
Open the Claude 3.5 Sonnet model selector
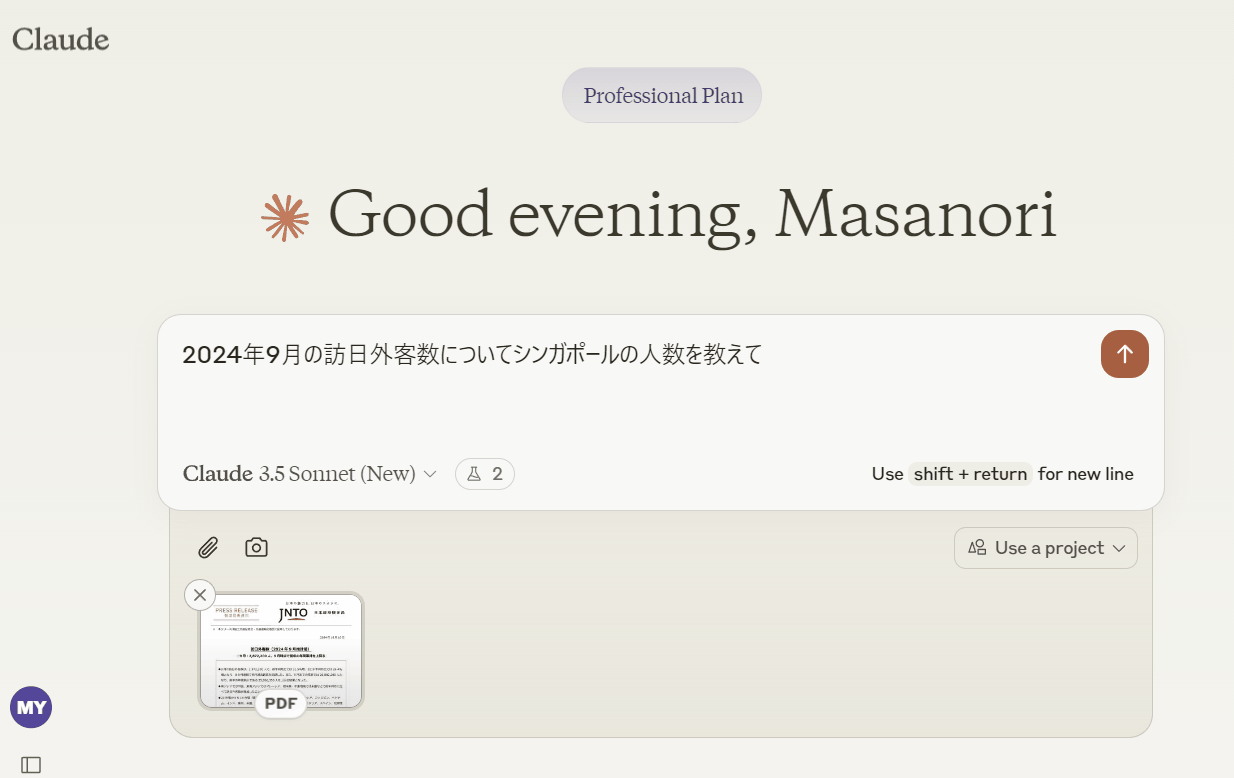tap(310, 474)
